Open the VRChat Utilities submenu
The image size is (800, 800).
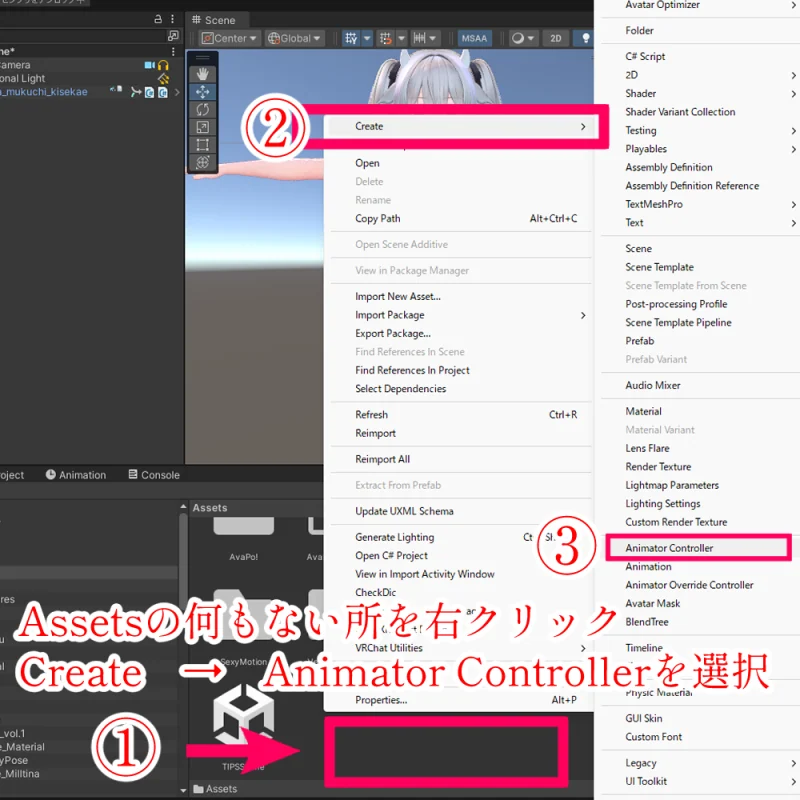tap(461, 648)
